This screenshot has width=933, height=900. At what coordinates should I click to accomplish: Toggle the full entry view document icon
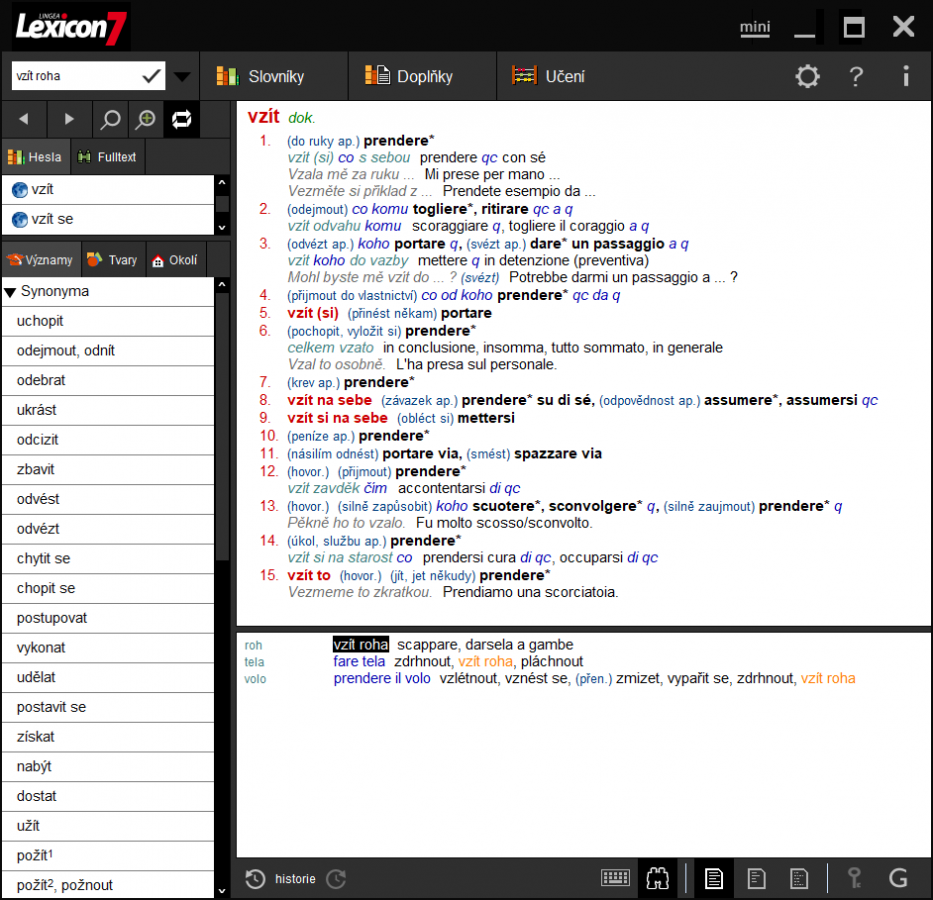pos(713,878)
